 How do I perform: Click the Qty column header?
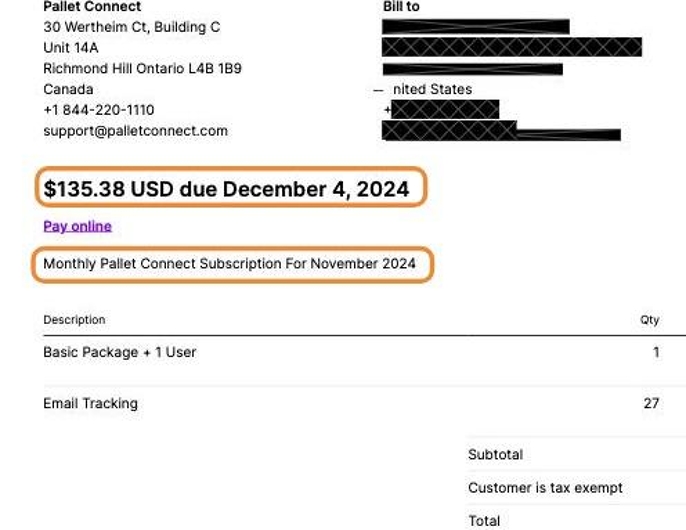click(x=650, y=320)
